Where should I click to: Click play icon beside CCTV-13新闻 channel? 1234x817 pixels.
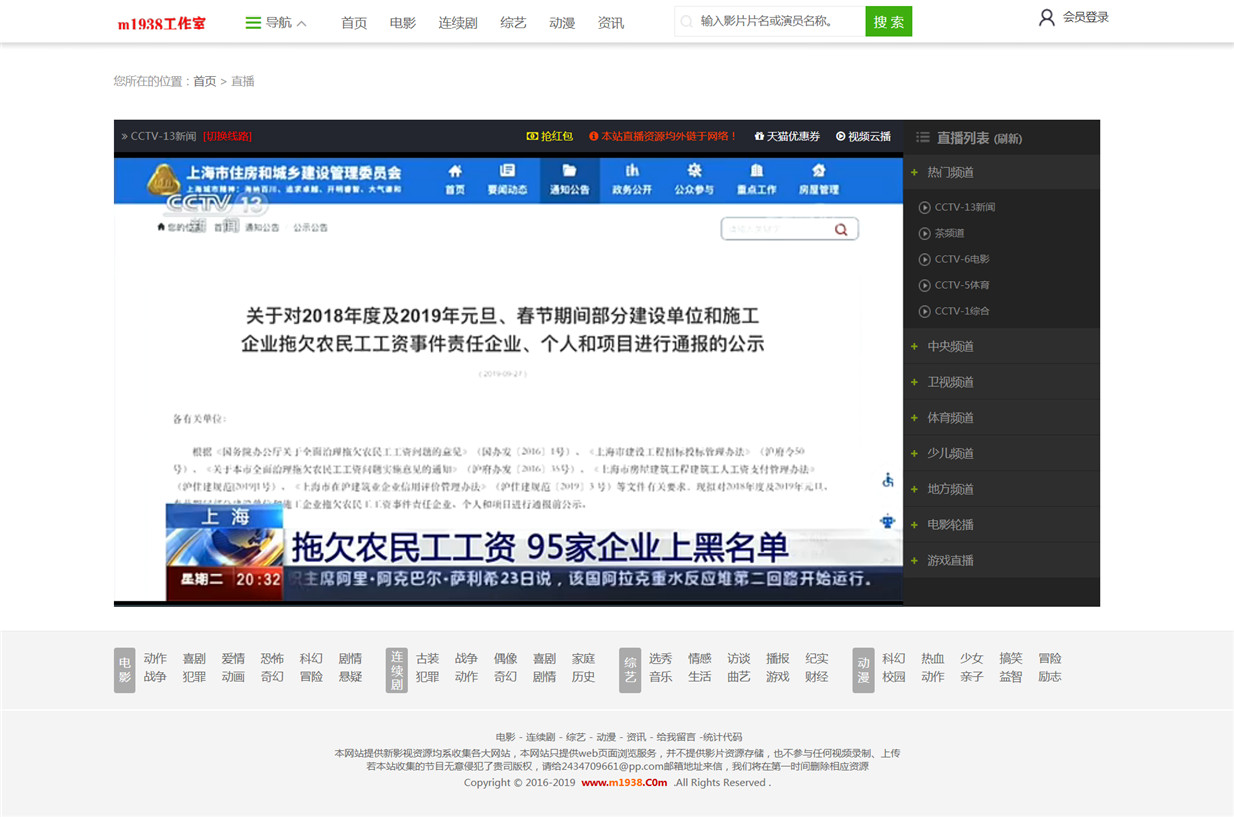click(x=924, y=207)
